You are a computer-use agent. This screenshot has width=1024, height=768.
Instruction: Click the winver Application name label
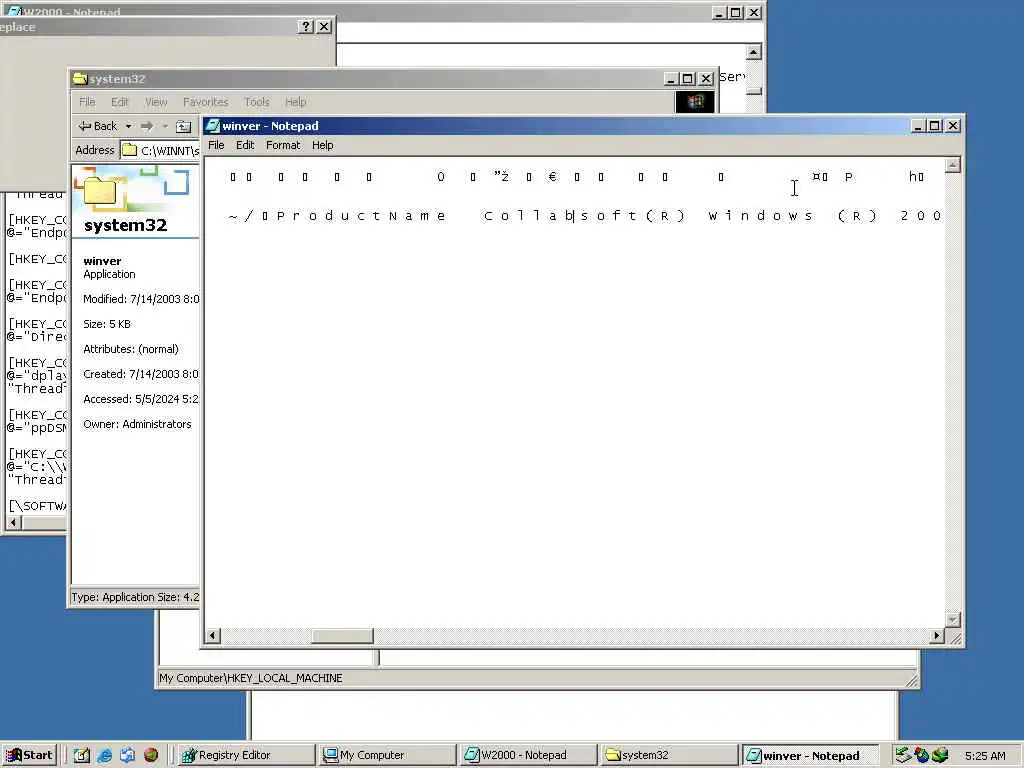coord(102,261)
